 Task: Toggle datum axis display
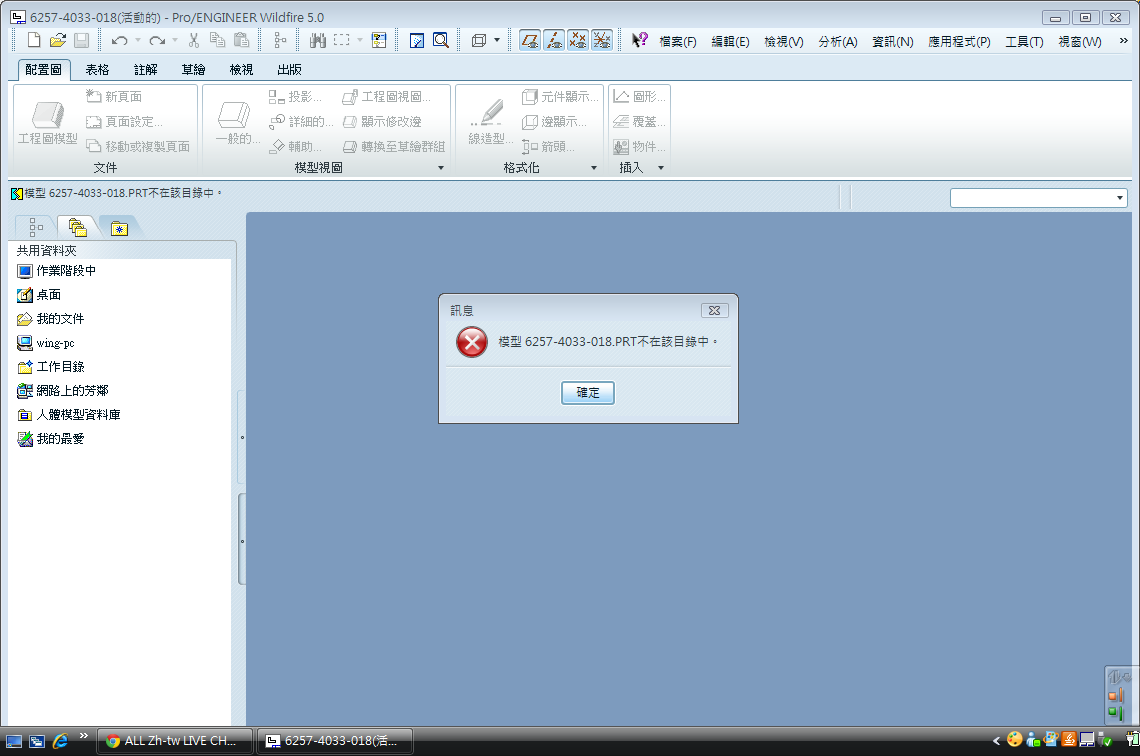tap(554, 41)
